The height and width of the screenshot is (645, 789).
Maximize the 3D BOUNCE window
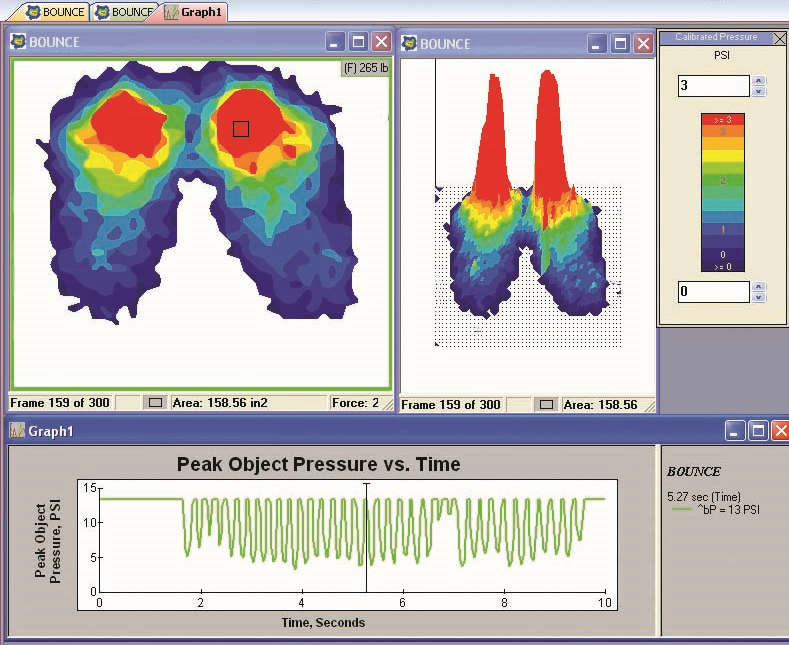tap(620, 44)
